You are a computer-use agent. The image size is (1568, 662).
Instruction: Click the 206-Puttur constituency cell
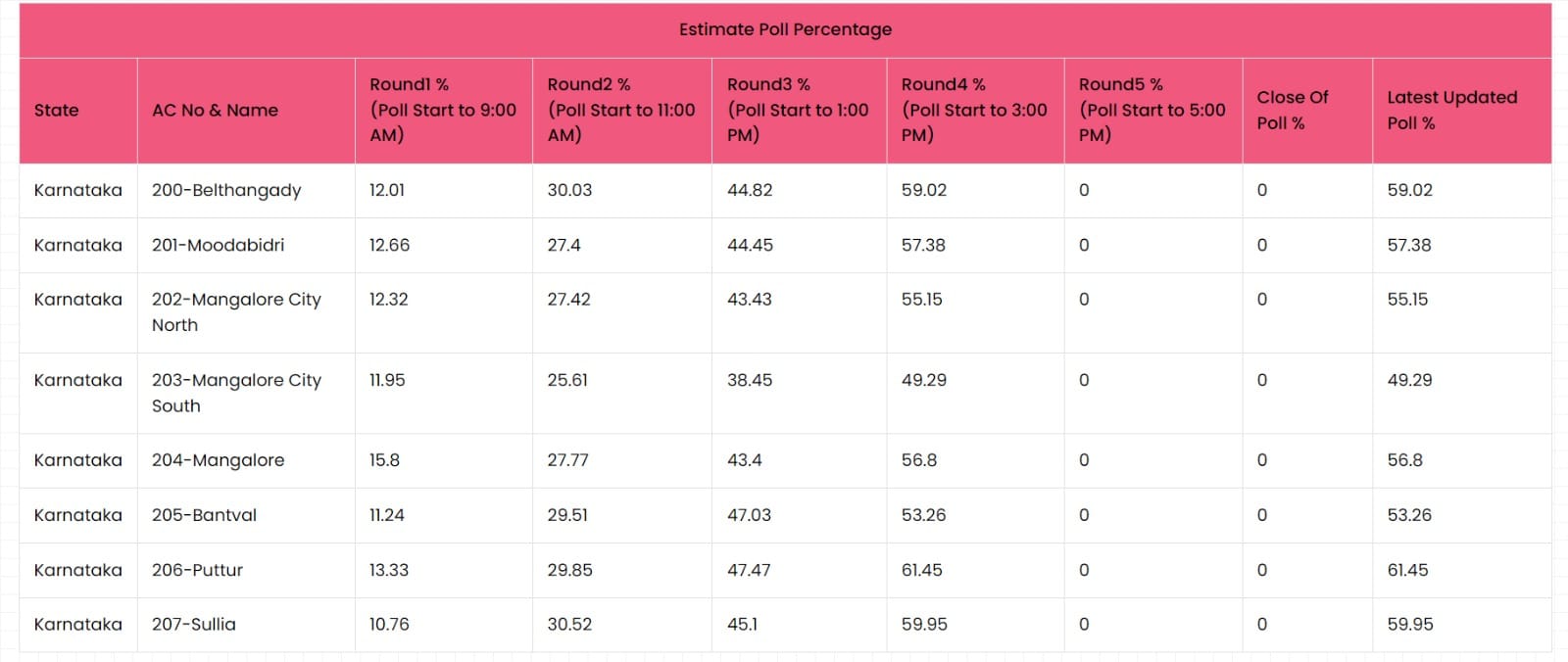(x=246, y=570)
